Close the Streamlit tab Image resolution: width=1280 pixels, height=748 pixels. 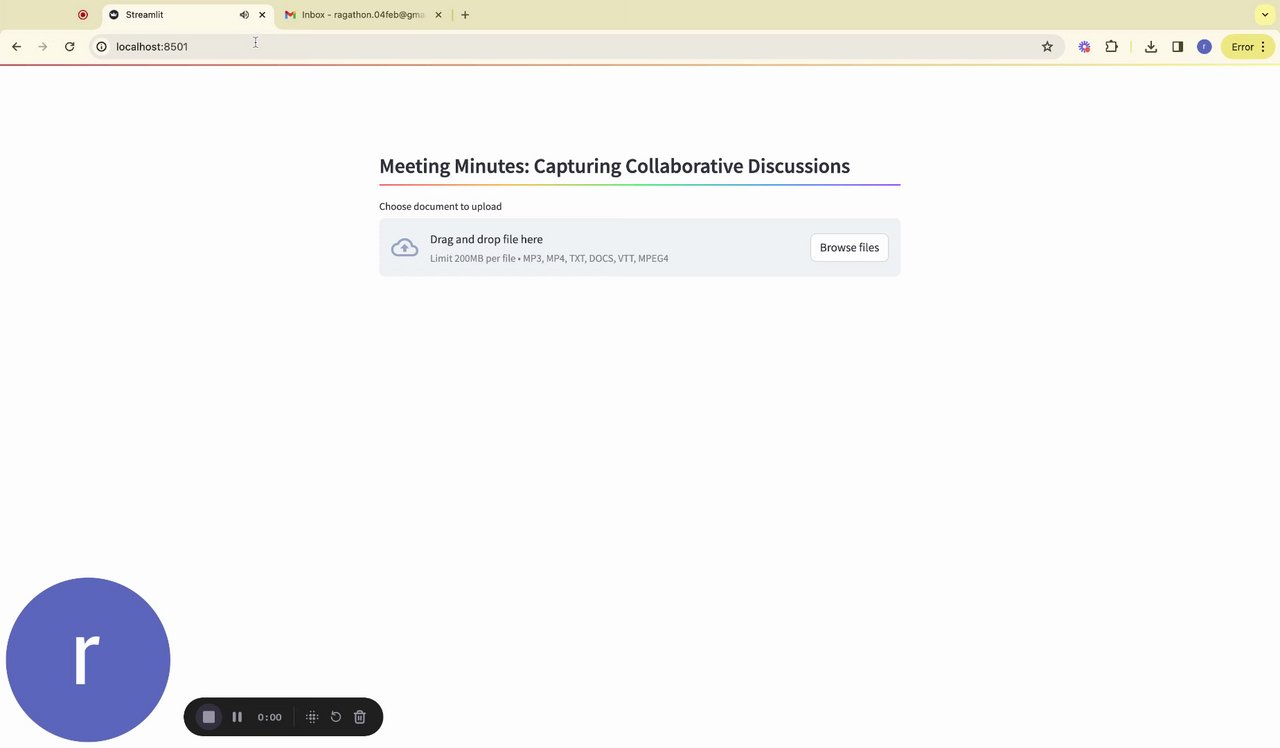pyautogui.click(x=262, y=15)
